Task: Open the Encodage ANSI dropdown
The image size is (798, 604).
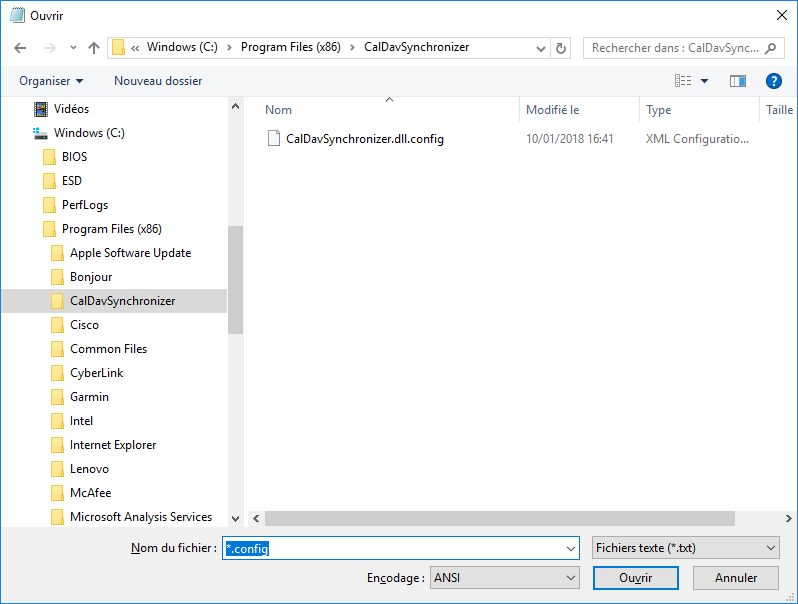Action: pos(504,578)
